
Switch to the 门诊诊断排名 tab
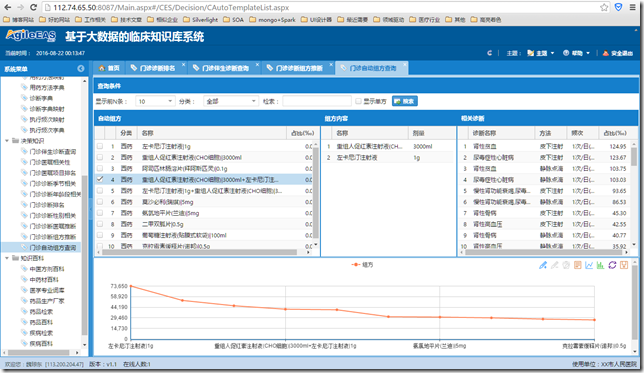point(157,68)
